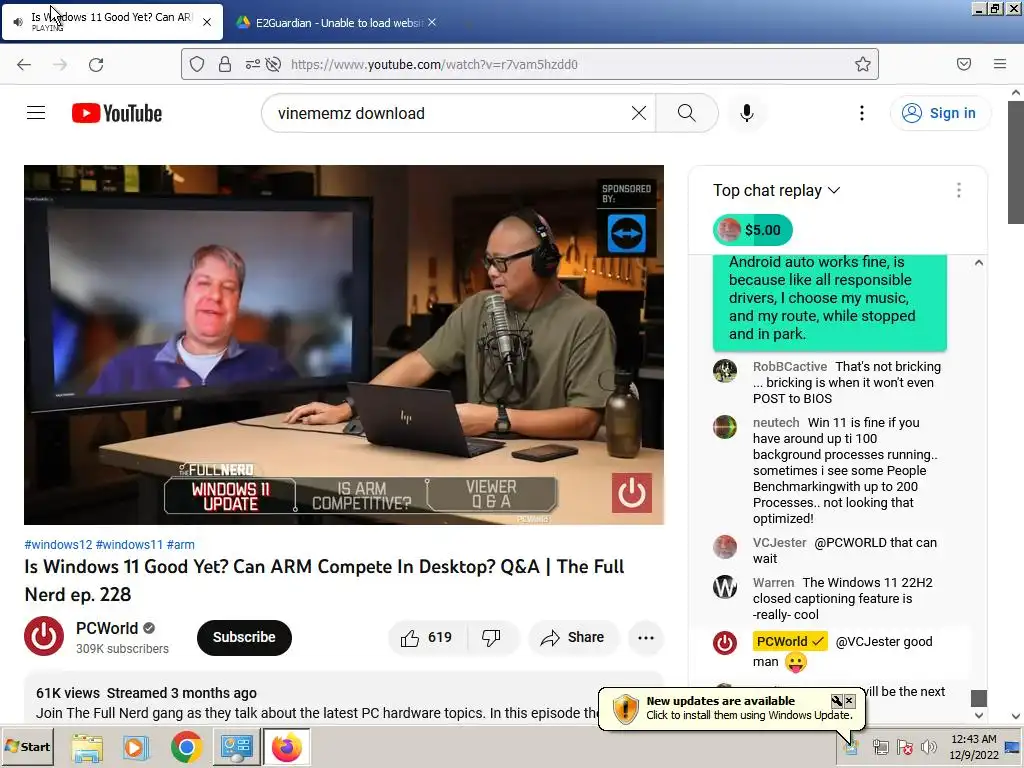Open the #windows12 hashtag link
The image size is (1024, 768).
click(x=59, y=545)
